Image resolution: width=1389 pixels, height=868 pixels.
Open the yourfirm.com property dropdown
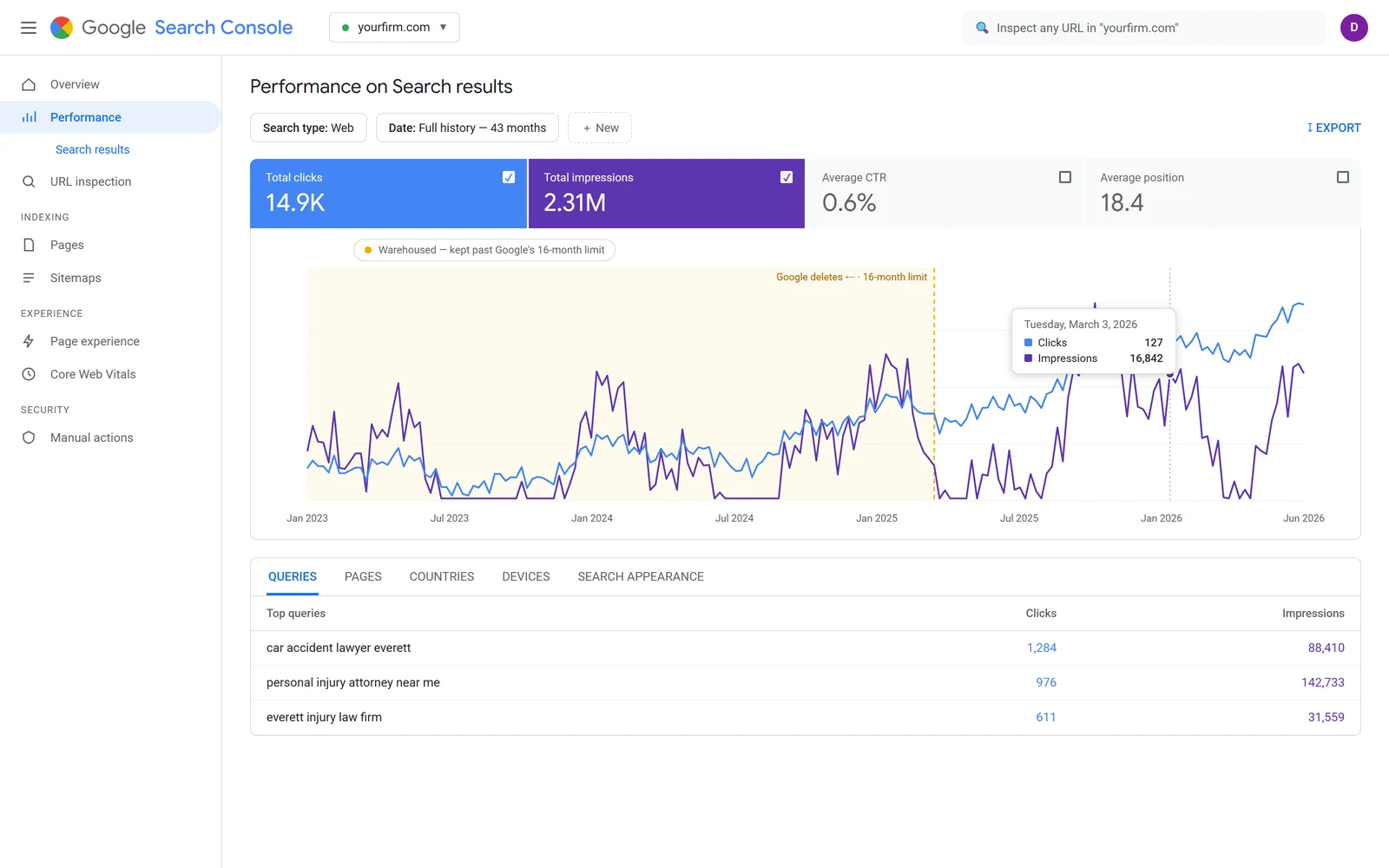[394, 27]
